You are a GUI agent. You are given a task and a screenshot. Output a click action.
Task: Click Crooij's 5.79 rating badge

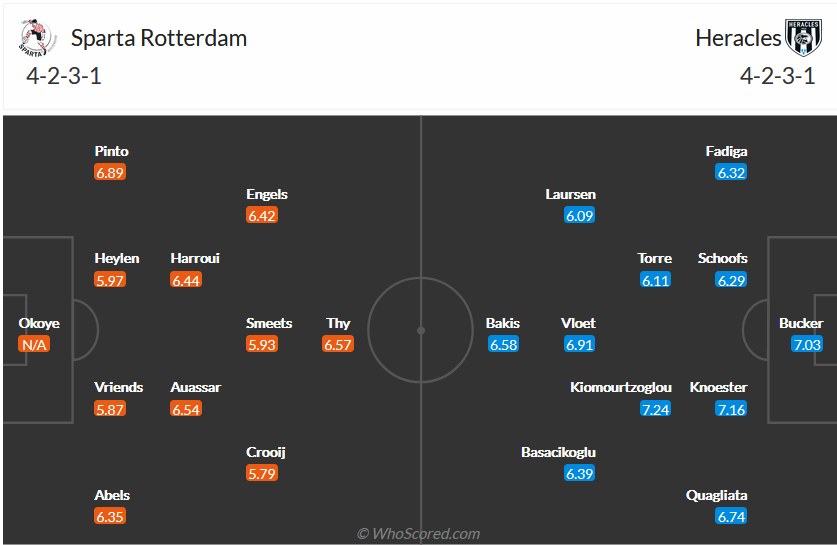261,474
